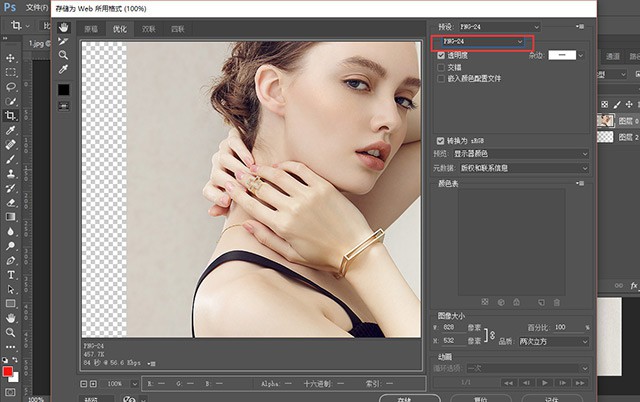640x402 pixels.
Task: Click the 复位 reset button
Action: click(481, 398)
